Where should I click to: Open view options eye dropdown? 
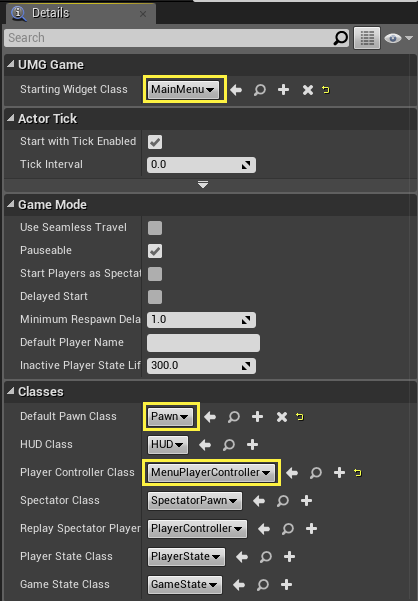point(398,38)
